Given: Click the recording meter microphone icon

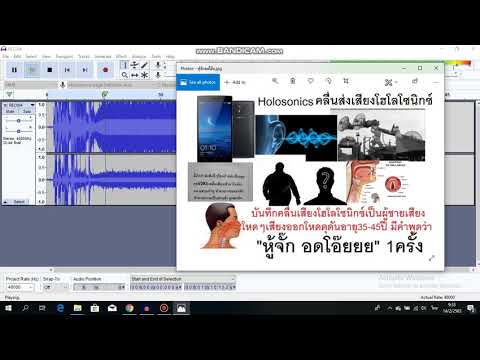Looking at the screenshot, I should click(x=158, y=65).
